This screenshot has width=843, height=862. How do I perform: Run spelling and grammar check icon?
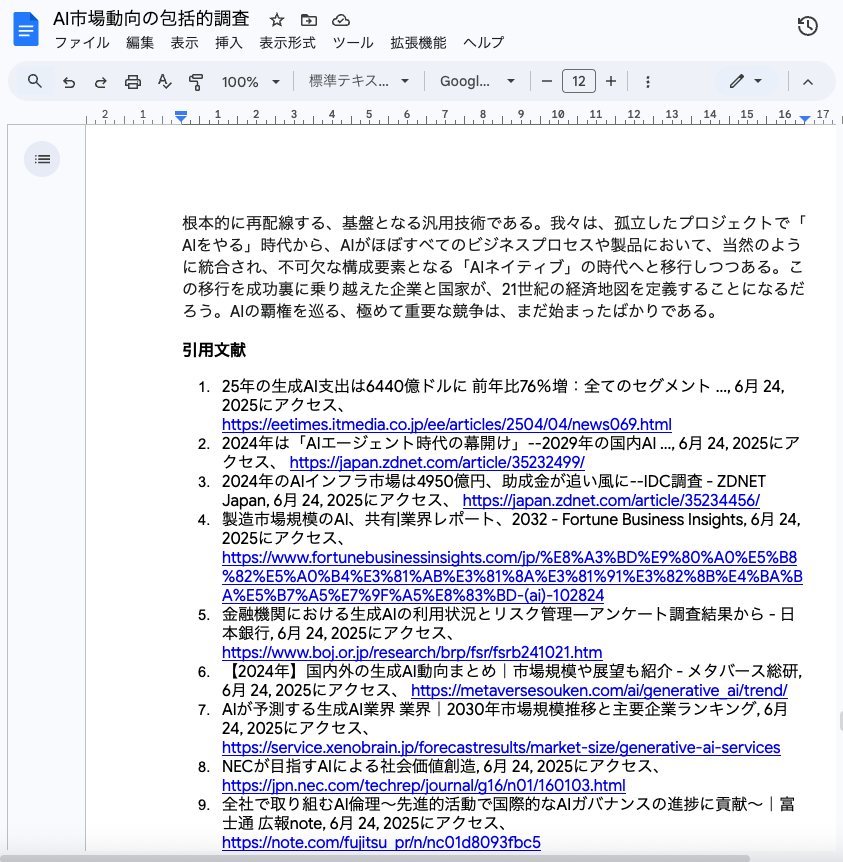[165, 81]
